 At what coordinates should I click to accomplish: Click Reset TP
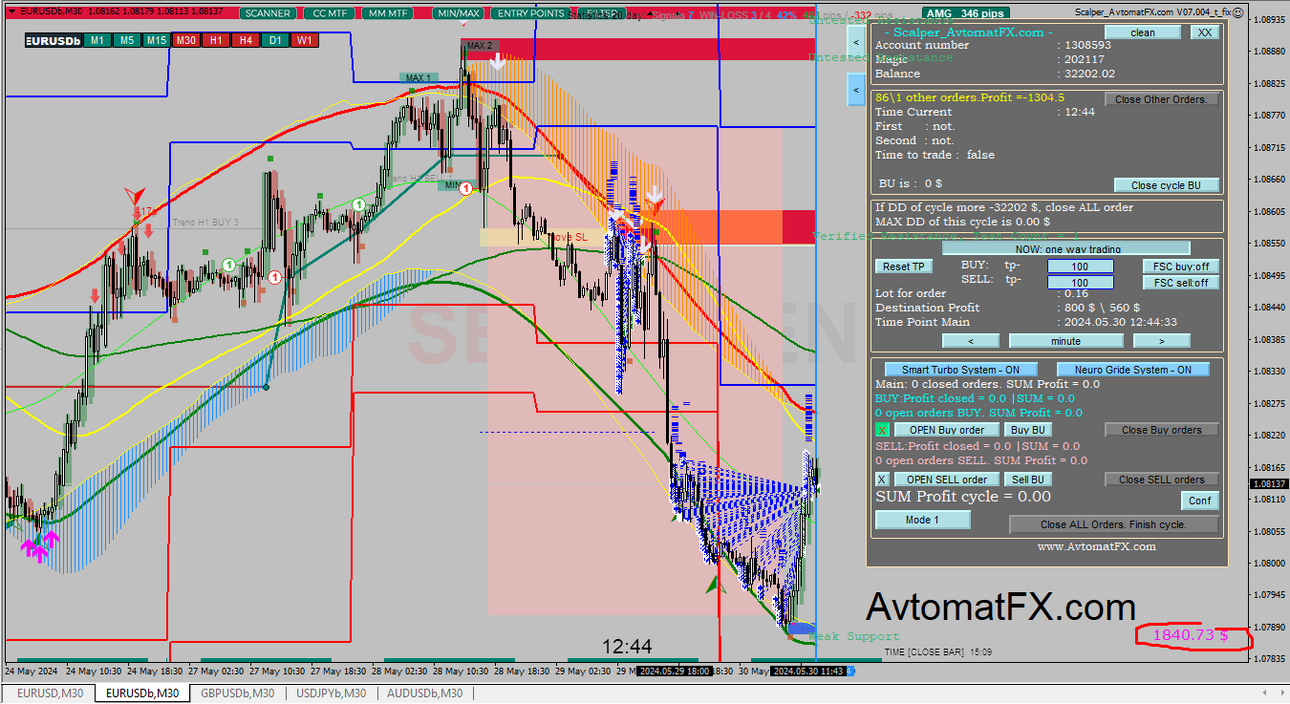click(x=904, y=267)
